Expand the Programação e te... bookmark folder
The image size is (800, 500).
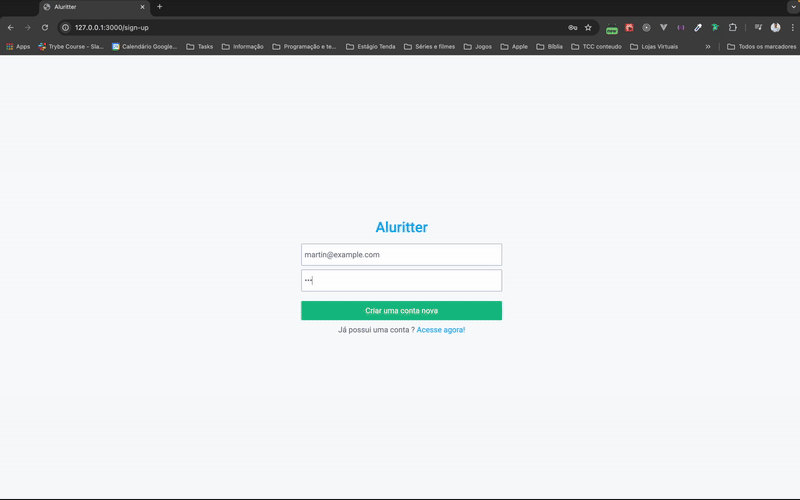(305, 46)
